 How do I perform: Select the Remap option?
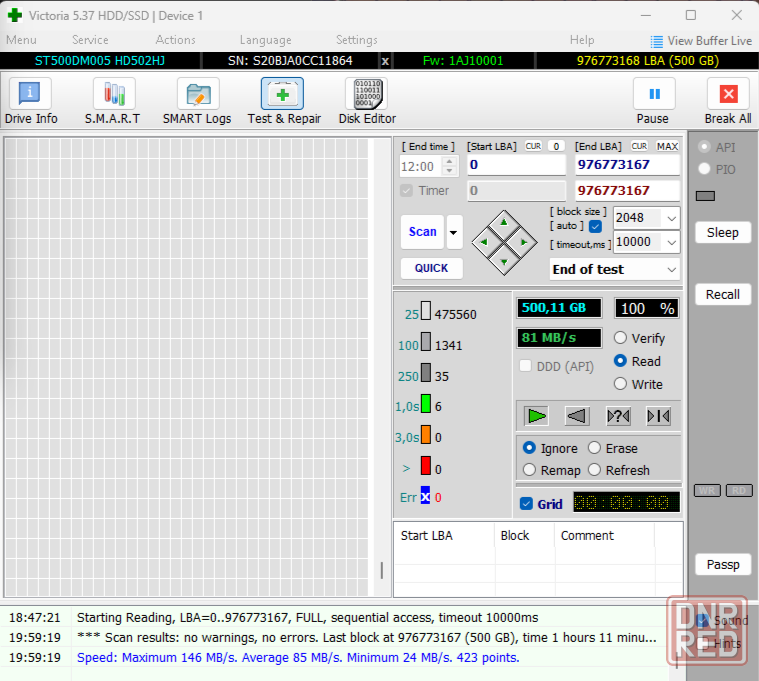(530, 470)
